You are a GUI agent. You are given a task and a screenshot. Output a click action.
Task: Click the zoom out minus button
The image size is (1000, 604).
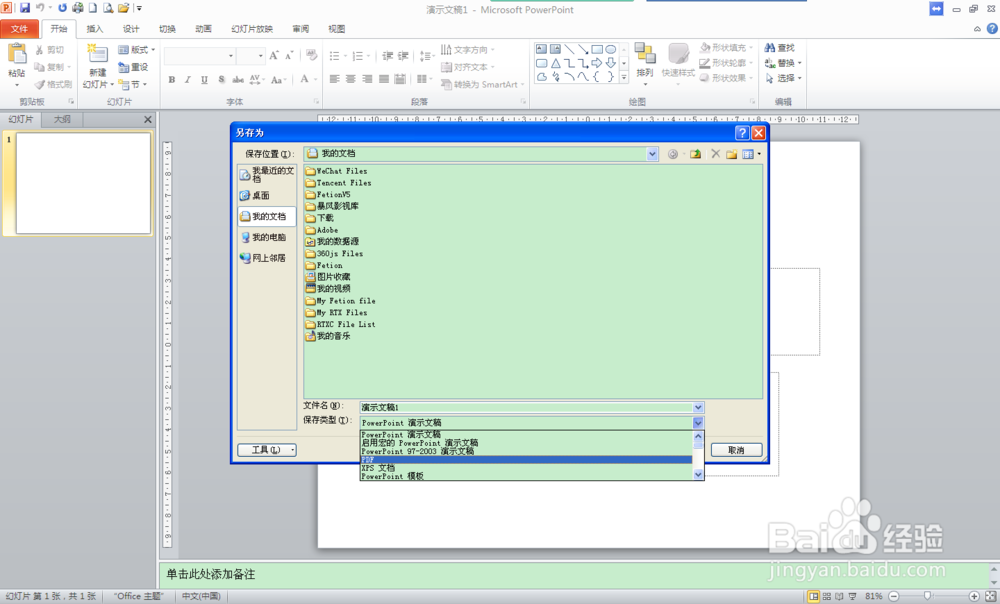coord(893,596)
